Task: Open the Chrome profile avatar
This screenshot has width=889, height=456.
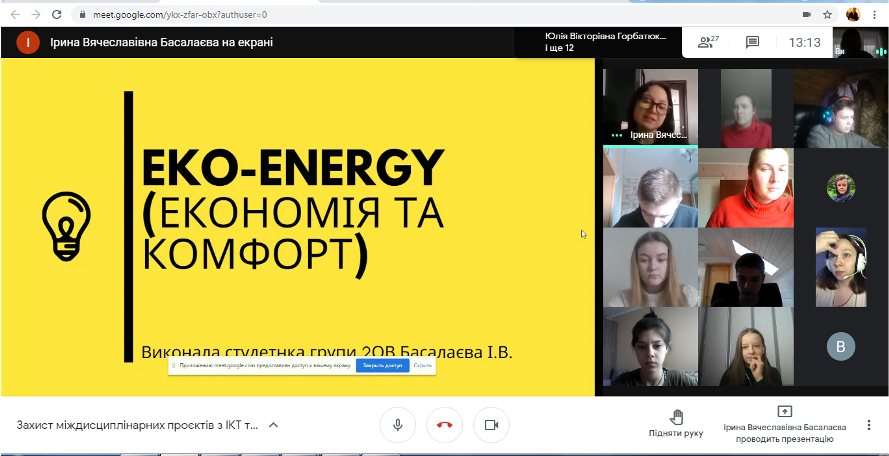Action: 853,15
